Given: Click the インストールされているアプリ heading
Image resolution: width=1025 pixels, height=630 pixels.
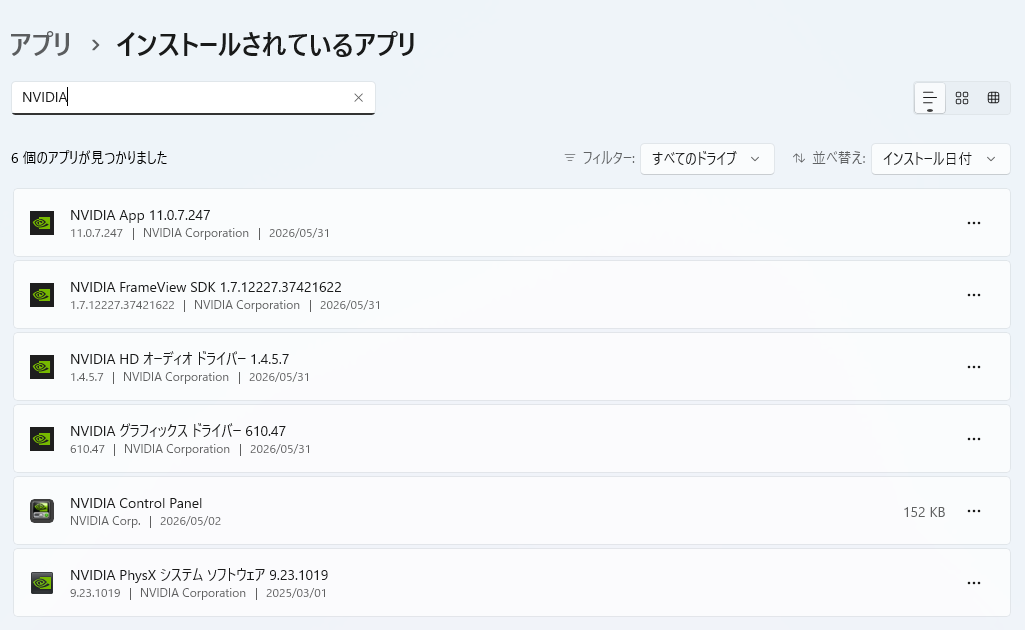Looking at the screenshot, I should [x=266, y=44].
